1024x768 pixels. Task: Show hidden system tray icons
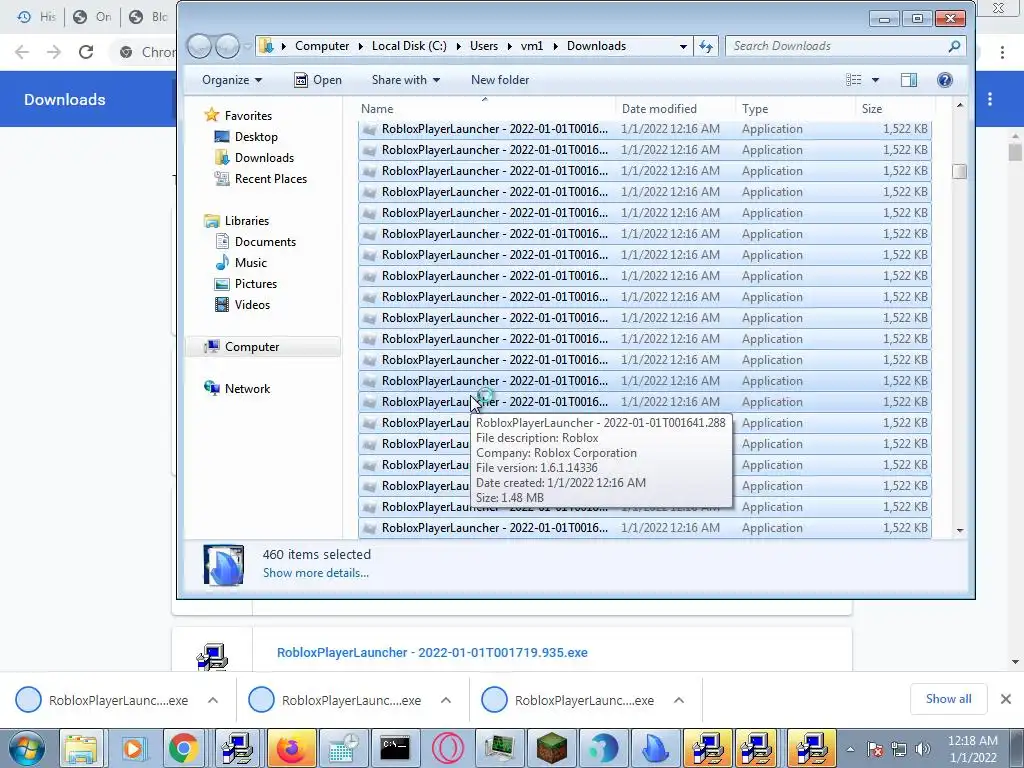850,749
